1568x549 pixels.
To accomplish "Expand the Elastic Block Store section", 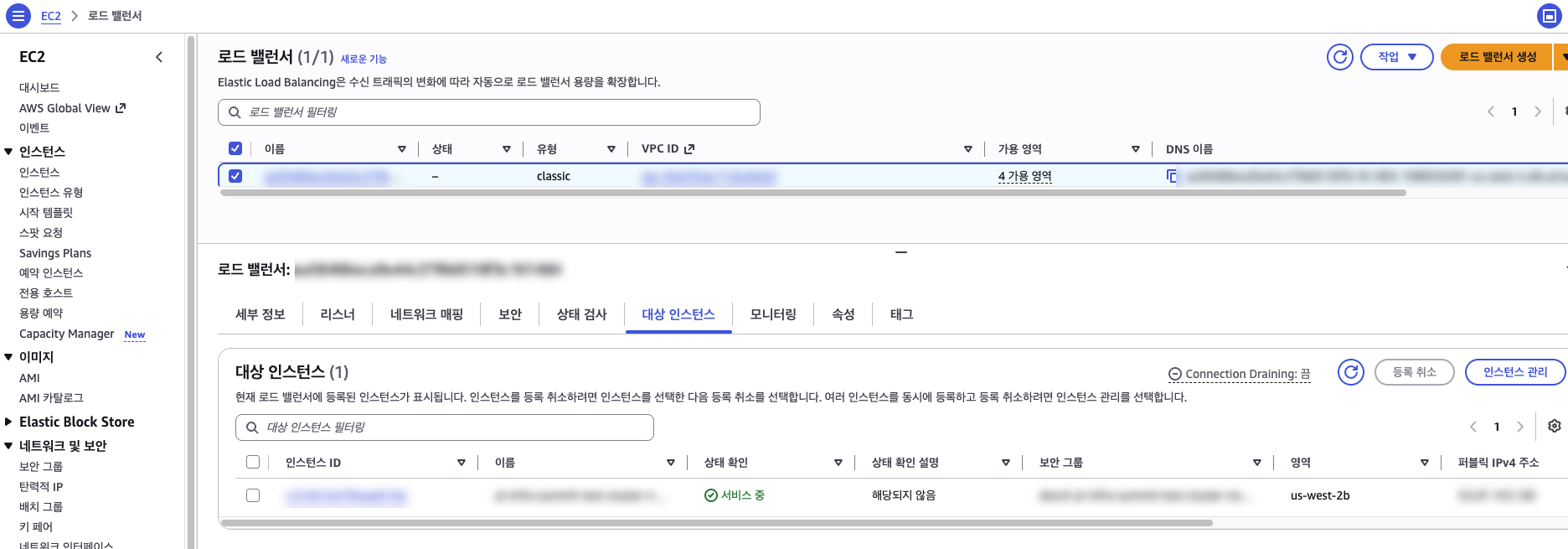I will pos(8,422).
